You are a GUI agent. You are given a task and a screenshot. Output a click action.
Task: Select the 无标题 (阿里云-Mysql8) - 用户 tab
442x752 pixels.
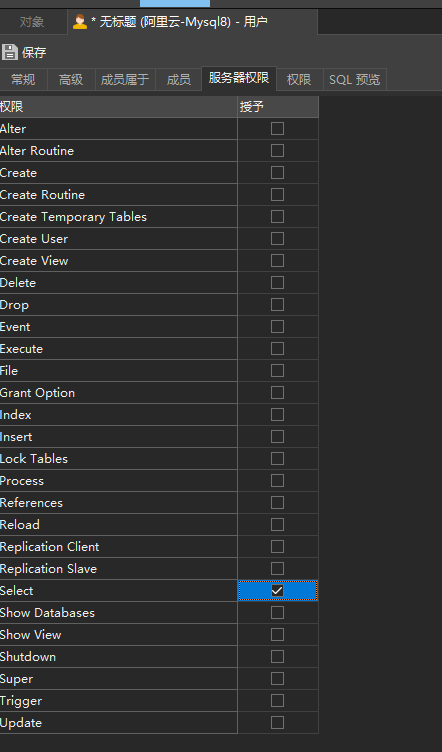click(x=192, y=22)
